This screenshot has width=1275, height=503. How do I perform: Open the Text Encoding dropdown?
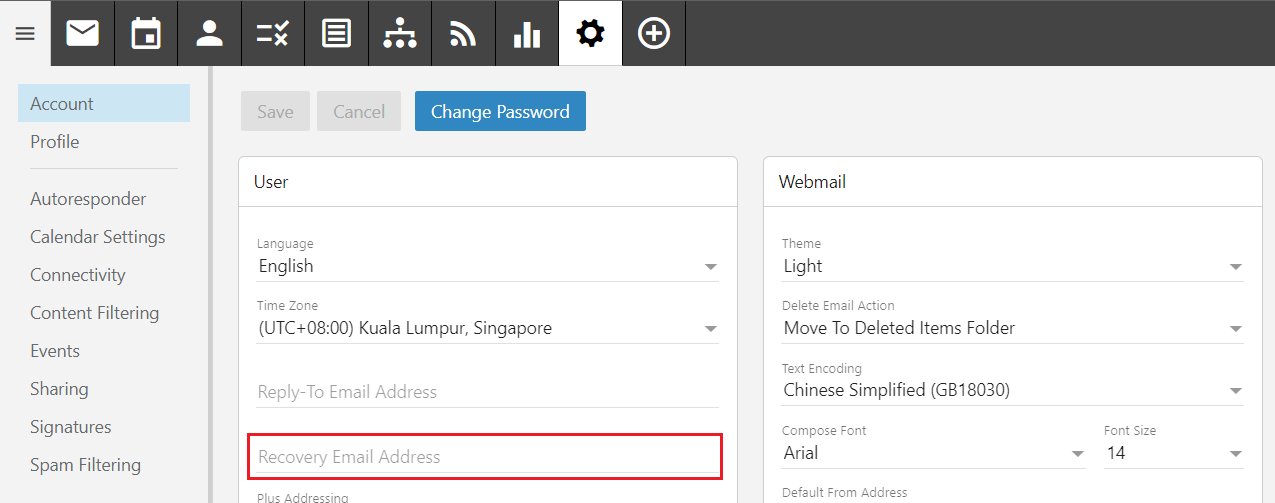[1012, 390]
